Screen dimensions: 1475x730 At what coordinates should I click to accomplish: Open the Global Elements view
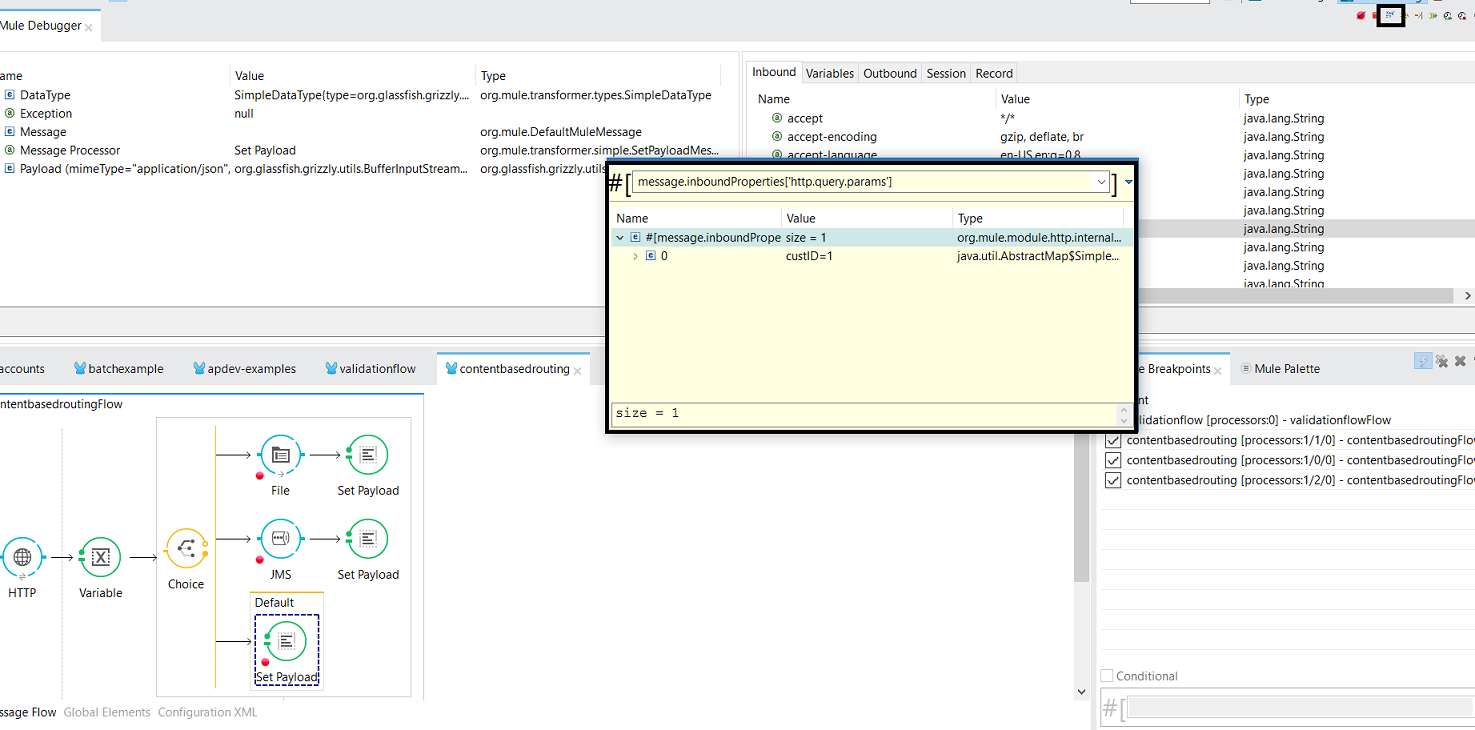(106, 713)
